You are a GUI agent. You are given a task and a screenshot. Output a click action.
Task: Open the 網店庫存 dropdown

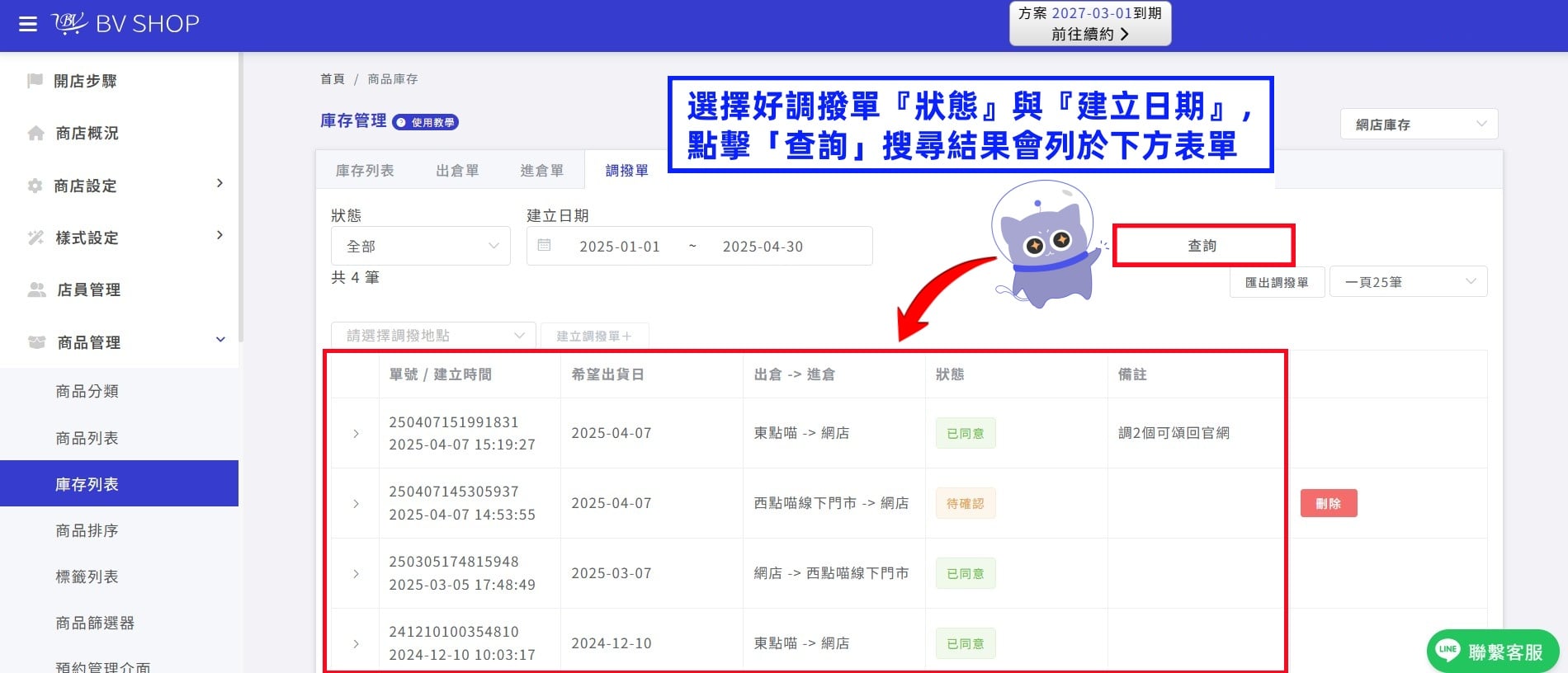1419,125
